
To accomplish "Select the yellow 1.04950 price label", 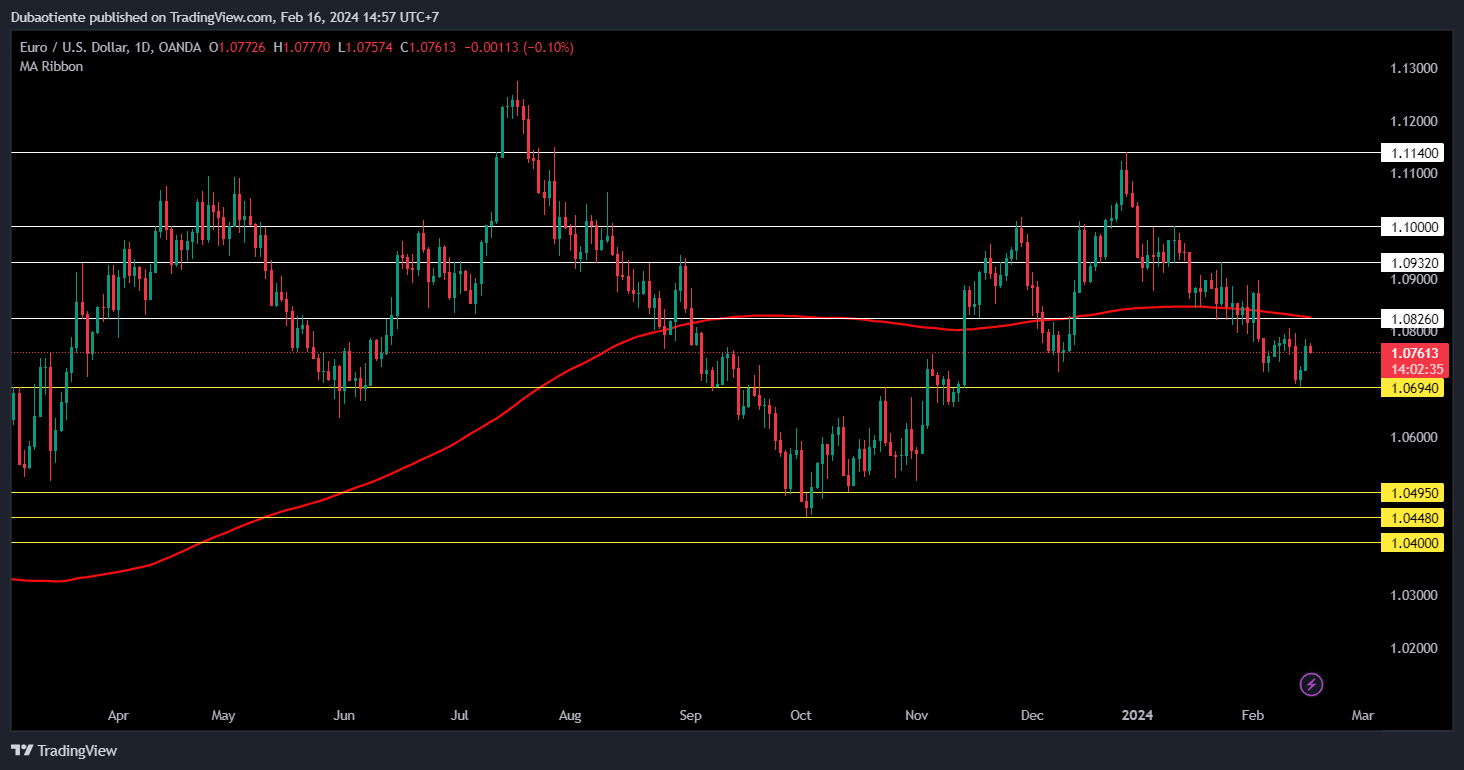I will point(1412,493).
